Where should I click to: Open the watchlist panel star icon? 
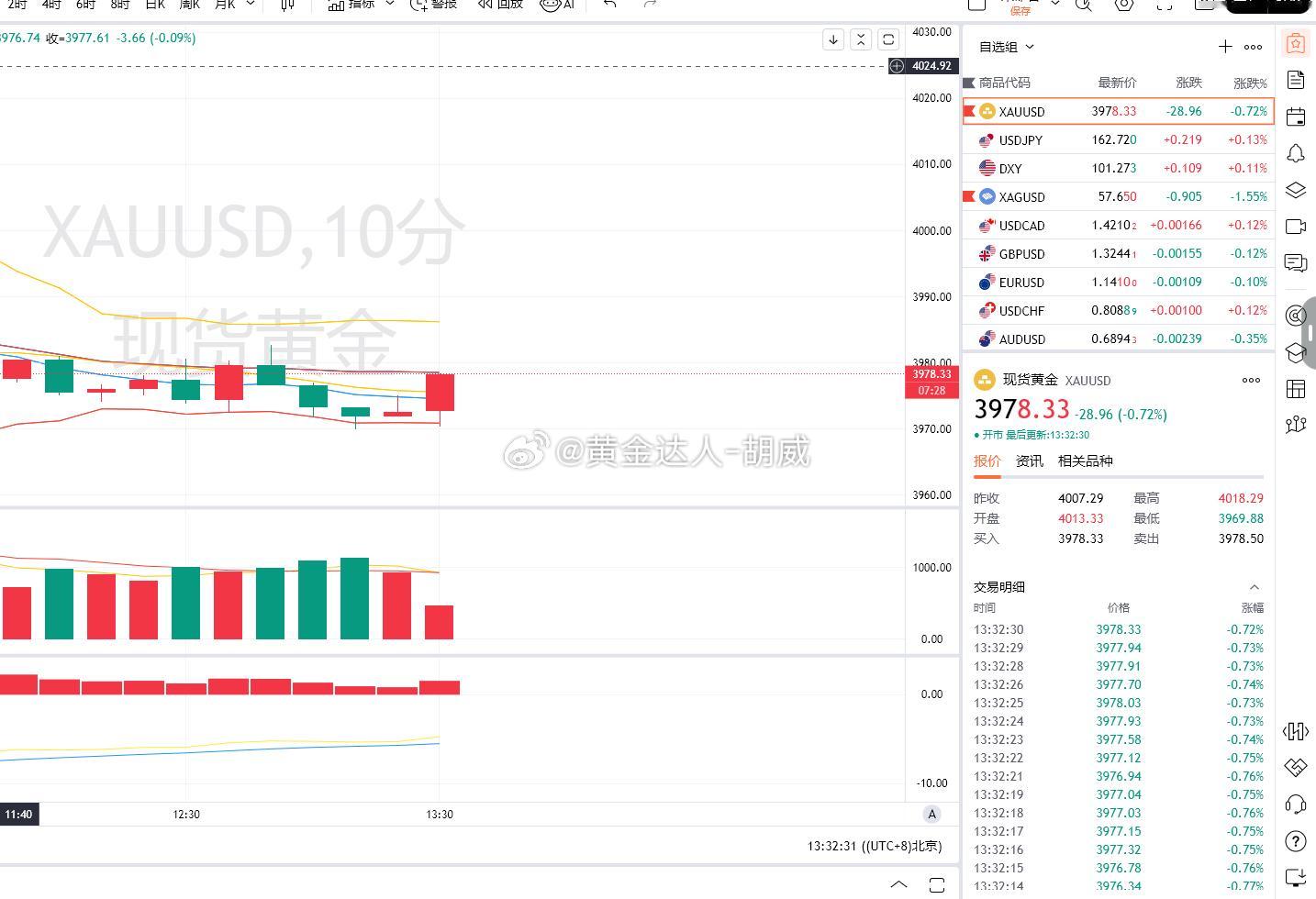1296,43
